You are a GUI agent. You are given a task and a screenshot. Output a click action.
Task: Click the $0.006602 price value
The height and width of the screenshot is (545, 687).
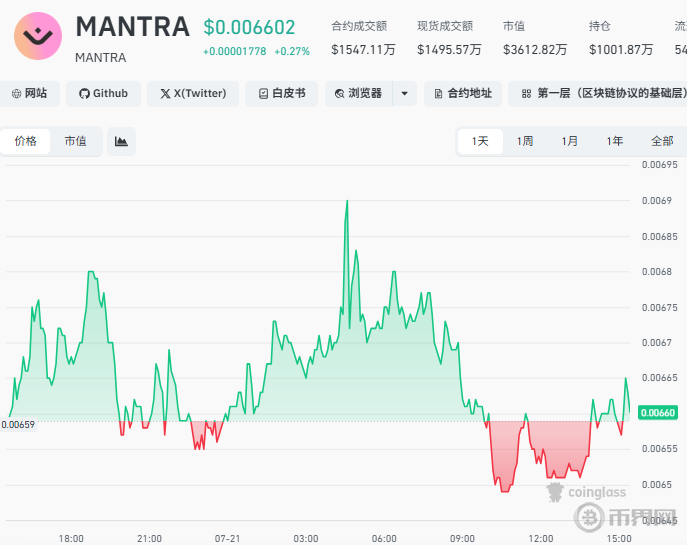249,27
